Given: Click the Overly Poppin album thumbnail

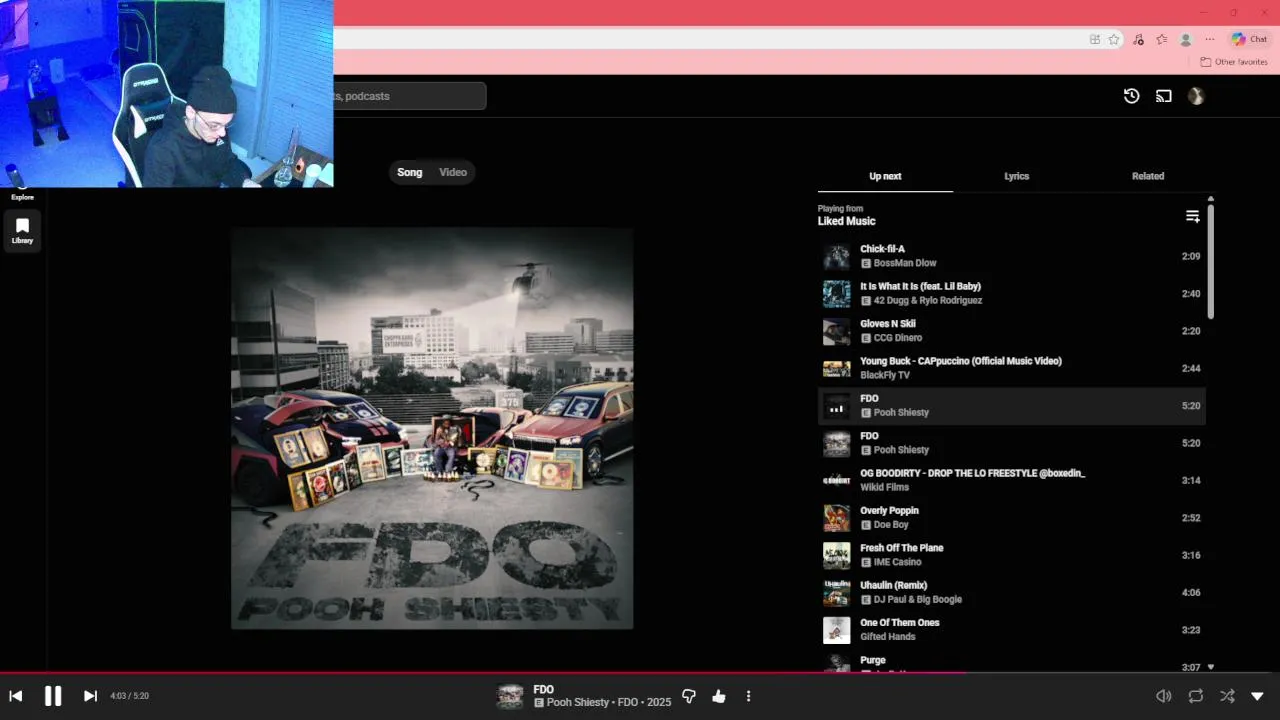Looking at the screenshot, I should pyautogui.click(x=837, y=518).
